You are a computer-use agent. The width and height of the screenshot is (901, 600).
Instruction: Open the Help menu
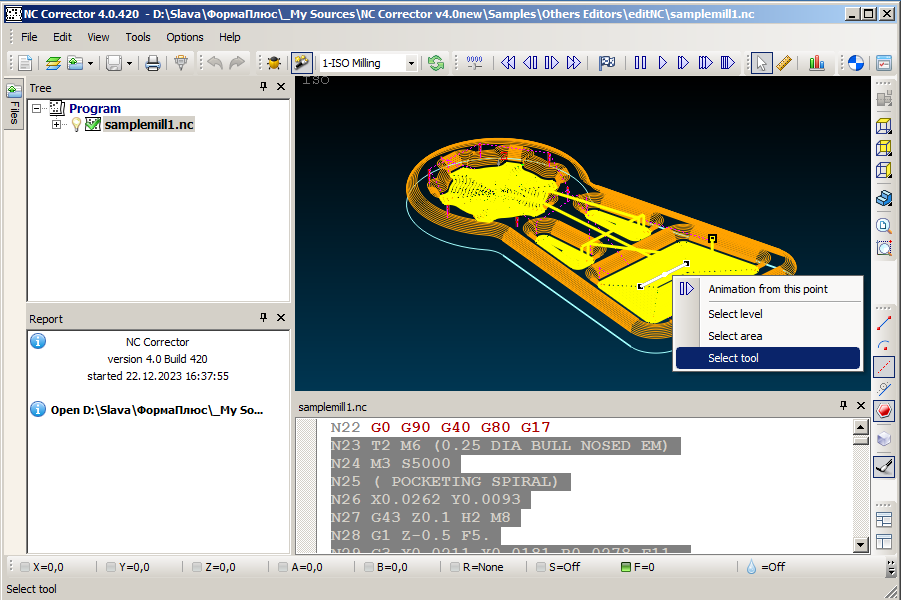tap(229, 37)
